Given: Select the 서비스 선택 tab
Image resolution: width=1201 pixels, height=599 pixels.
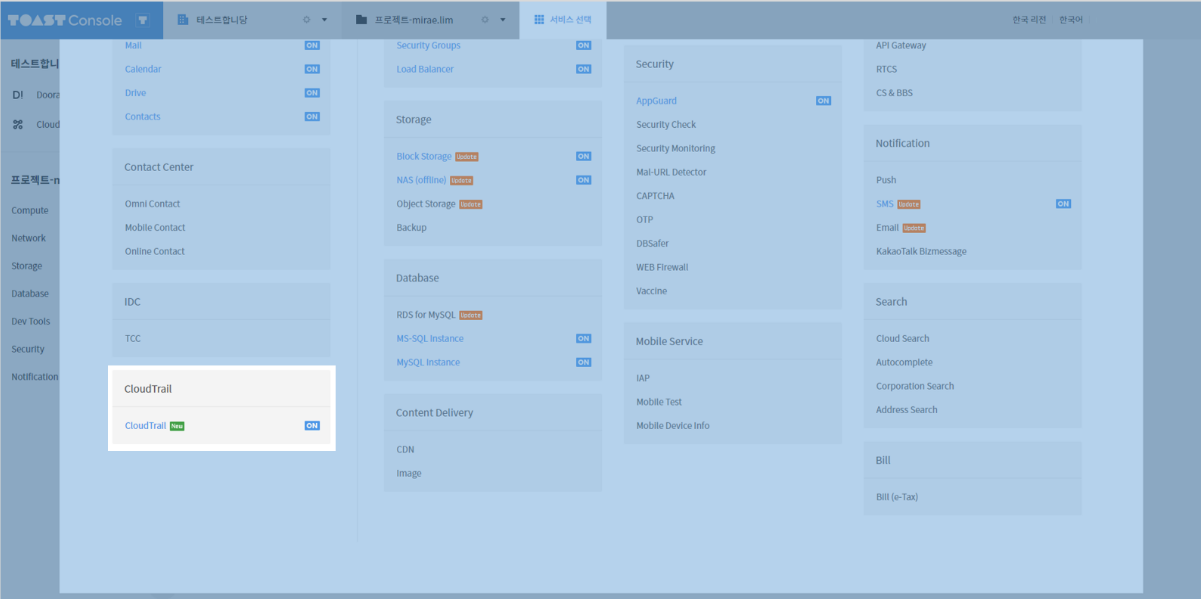Looking at the screenshot, I should [562, 19].
